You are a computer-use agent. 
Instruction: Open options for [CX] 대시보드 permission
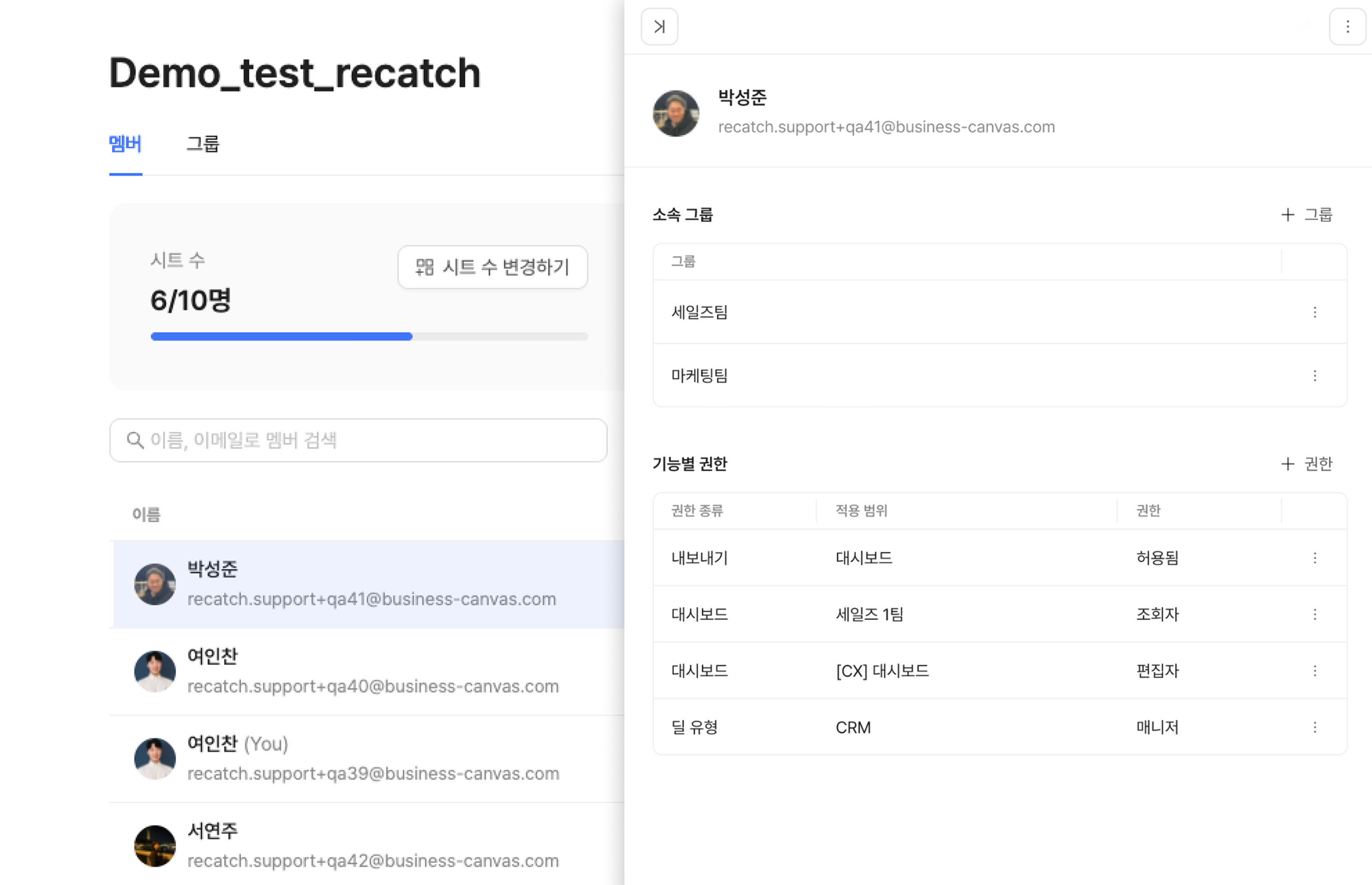(1315, 671)
